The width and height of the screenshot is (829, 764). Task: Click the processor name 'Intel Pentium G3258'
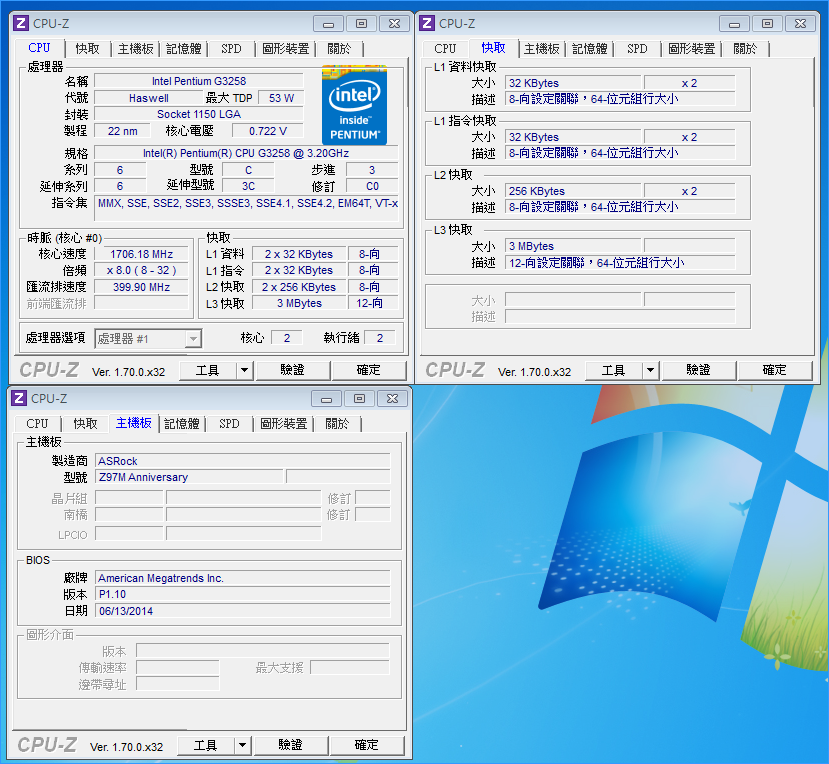click(x=199, y=81)
